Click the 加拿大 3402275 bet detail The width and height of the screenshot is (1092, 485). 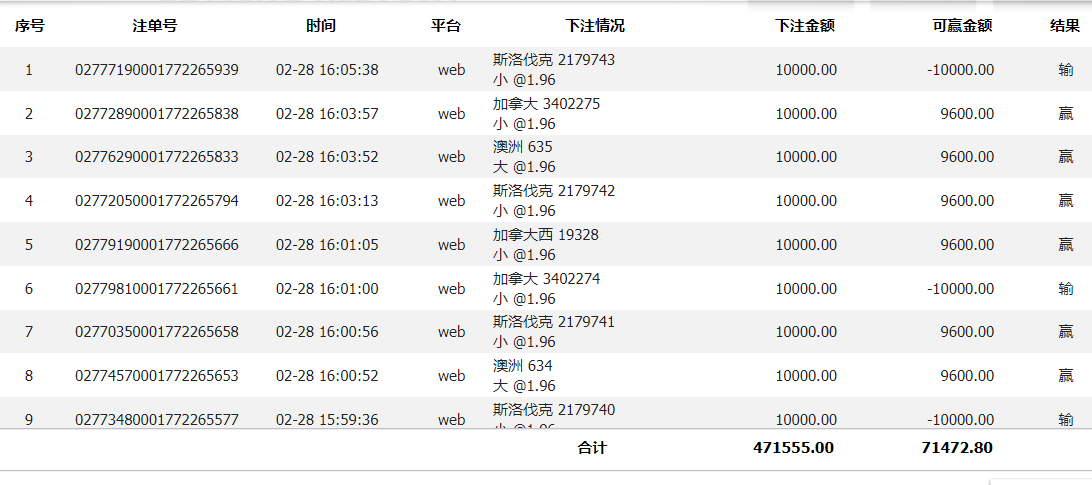point(546,104)
